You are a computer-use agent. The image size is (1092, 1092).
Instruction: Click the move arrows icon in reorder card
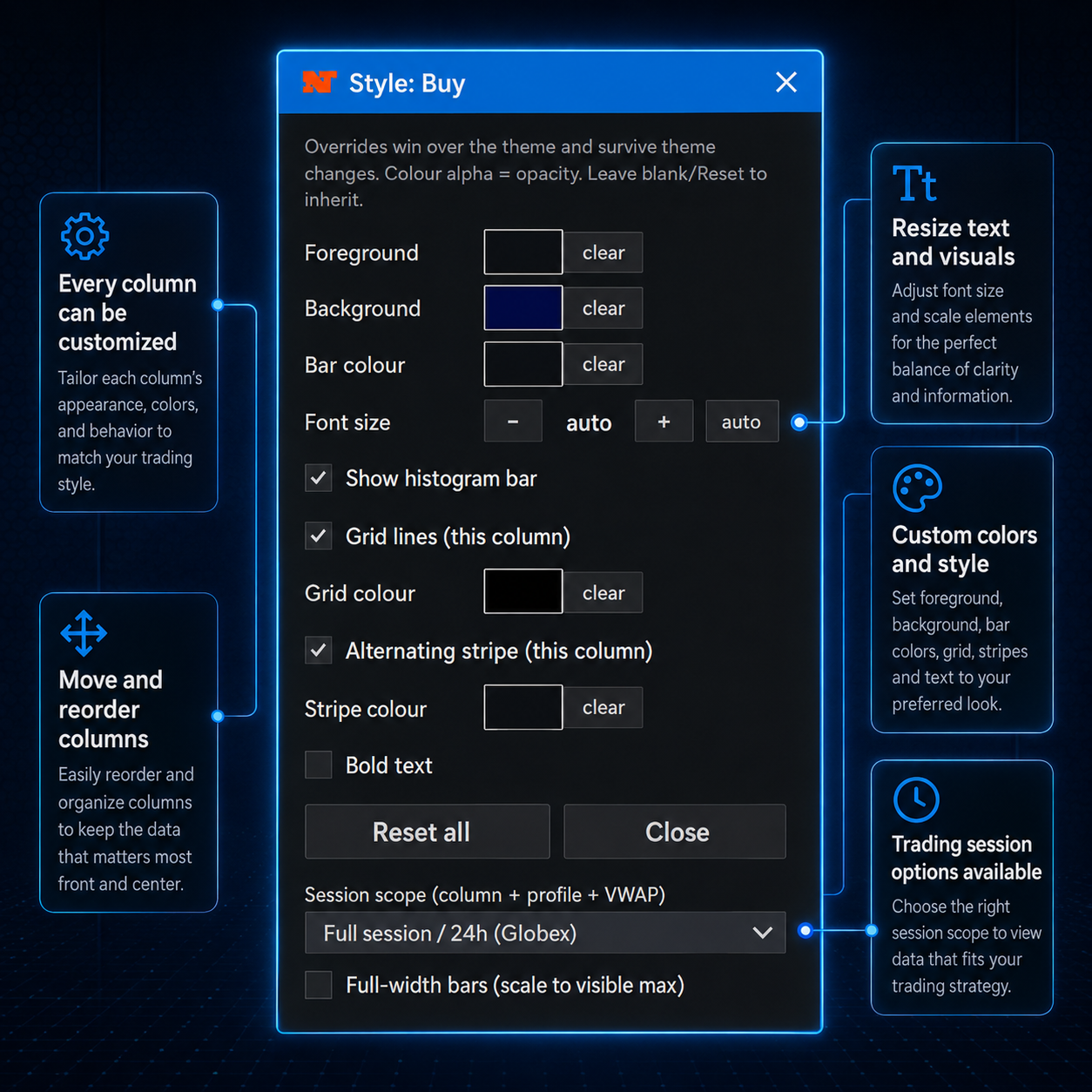[x=84, y=633]
